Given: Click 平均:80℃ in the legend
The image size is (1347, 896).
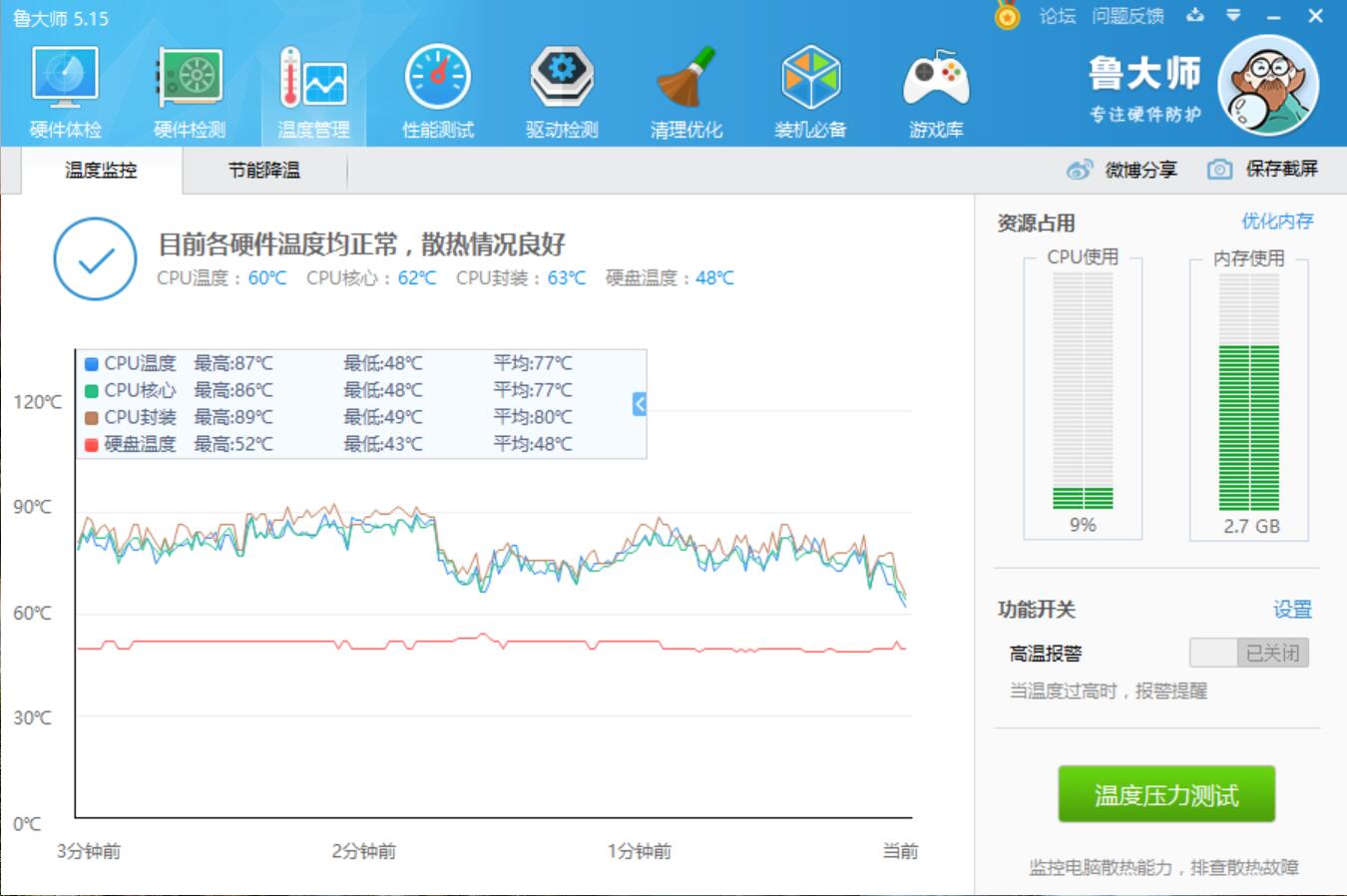Looking at the screenshot, I should 533,417.
